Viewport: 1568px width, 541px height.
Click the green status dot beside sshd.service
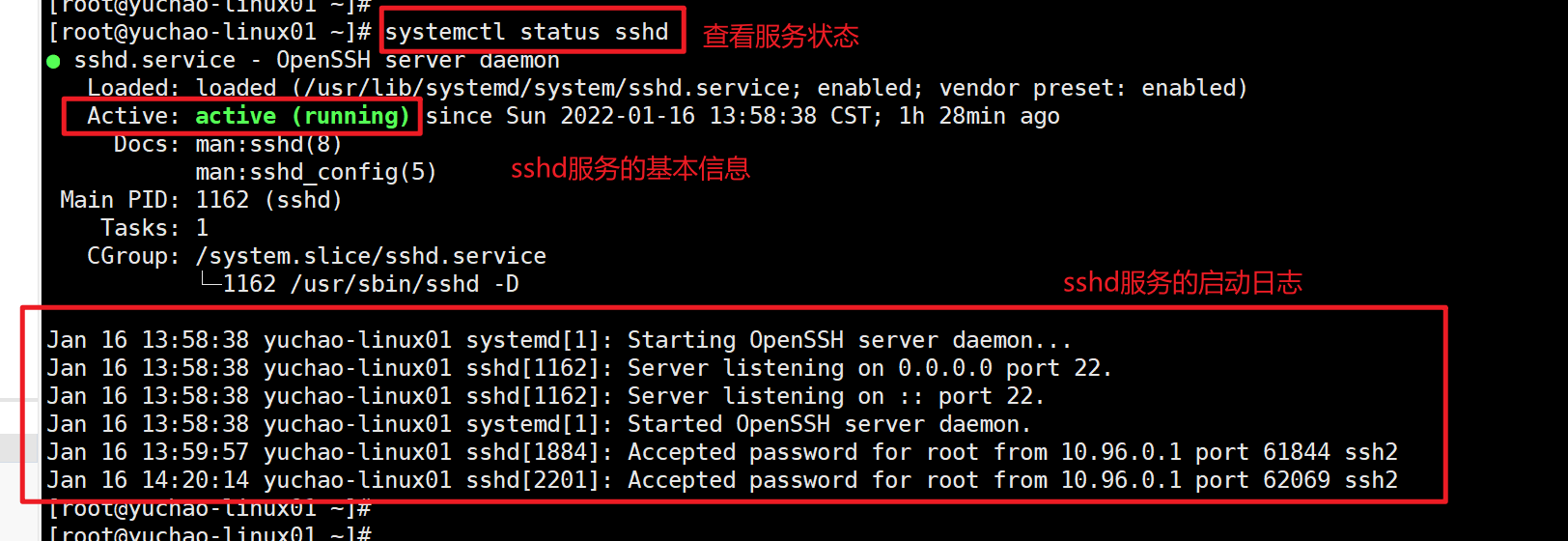pyautogui.click(x=53, y=62)
